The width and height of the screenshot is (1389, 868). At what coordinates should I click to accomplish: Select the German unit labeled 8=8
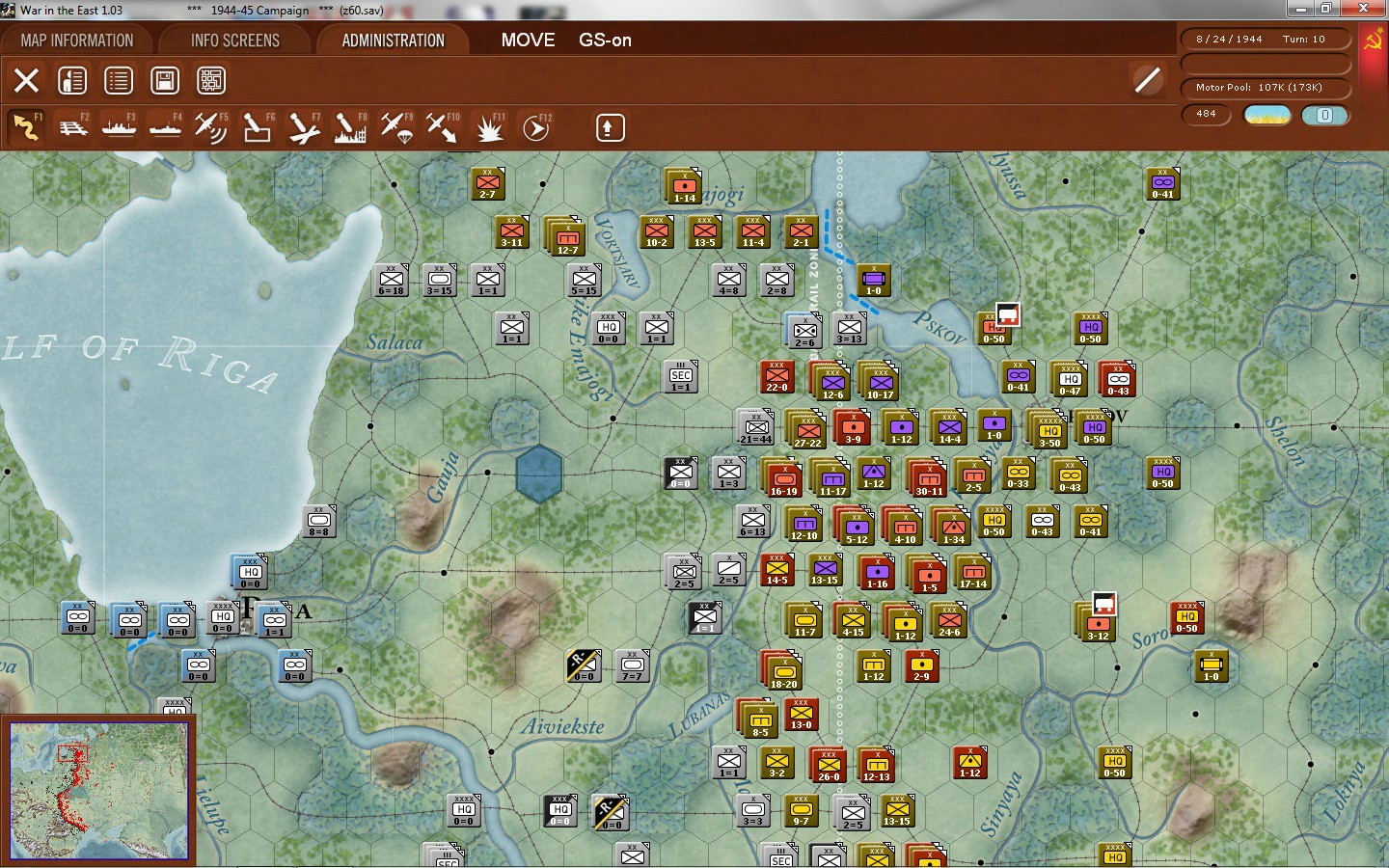click(x=319, y=521)
